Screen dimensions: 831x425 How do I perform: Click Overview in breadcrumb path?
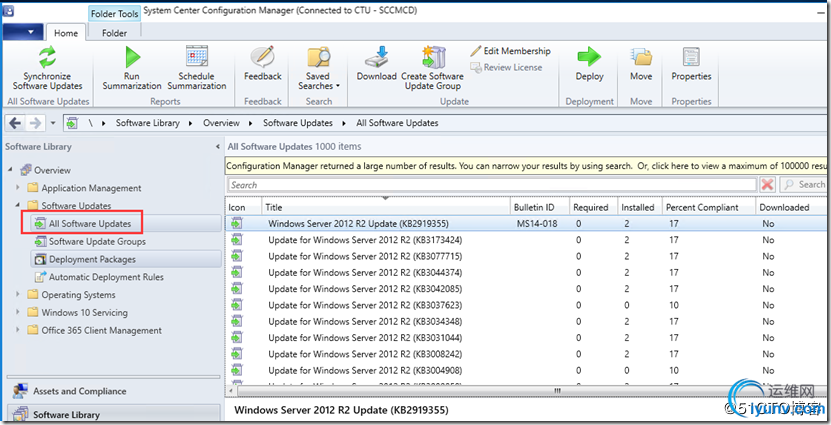coord(222,123)
